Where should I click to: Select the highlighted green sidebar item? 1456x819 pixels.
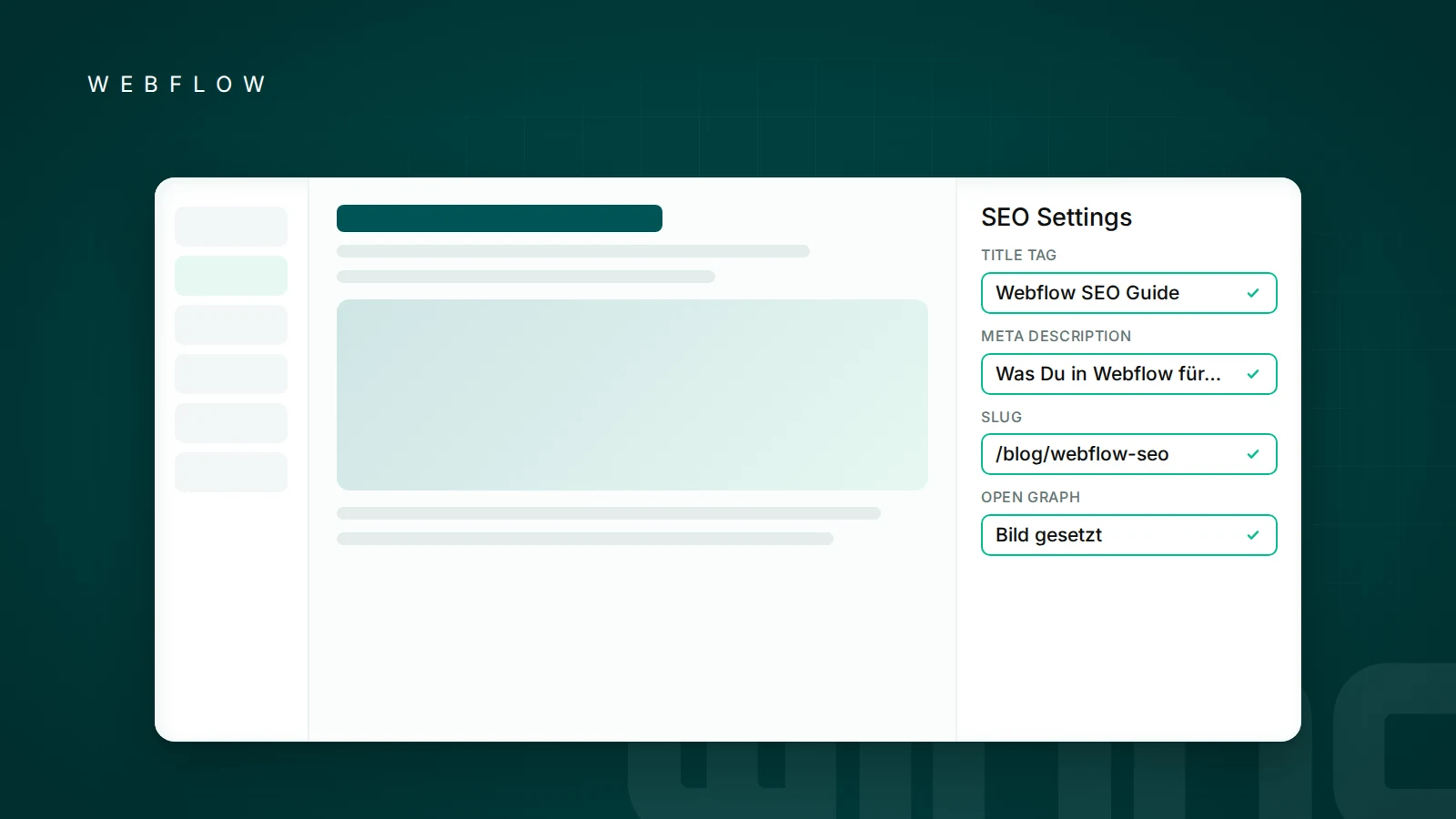click(x=231, y=276)
